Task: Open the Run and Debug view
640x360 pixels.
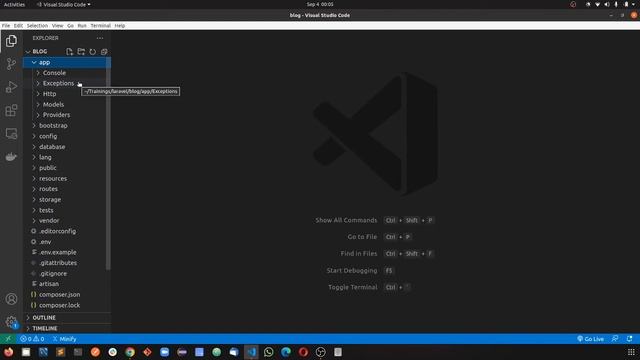Action: click(11, 87)
